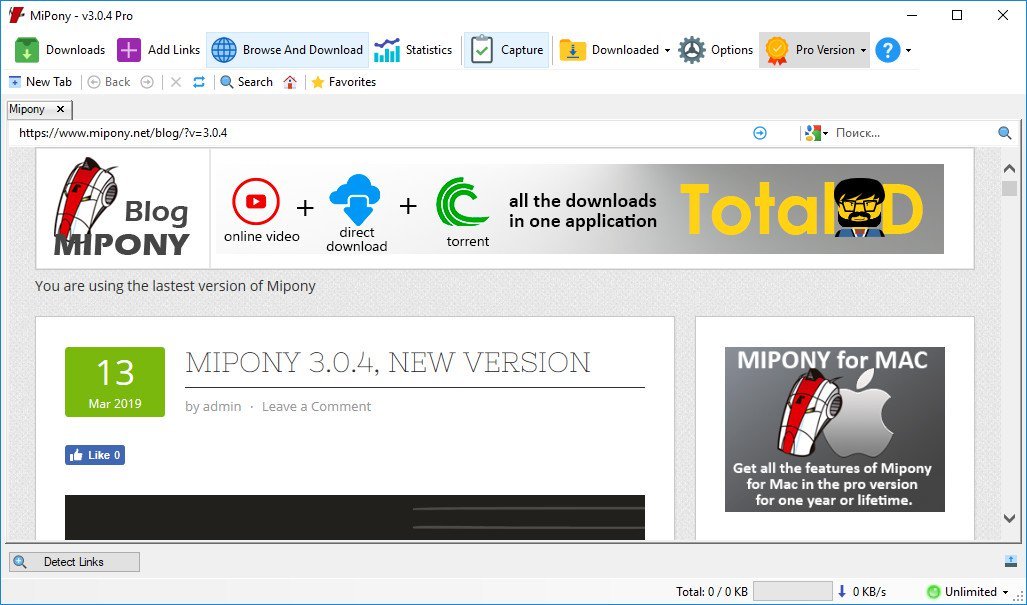Open the Google search engine dropdown
The image size is (1027, 605).
tap(816, 134)
